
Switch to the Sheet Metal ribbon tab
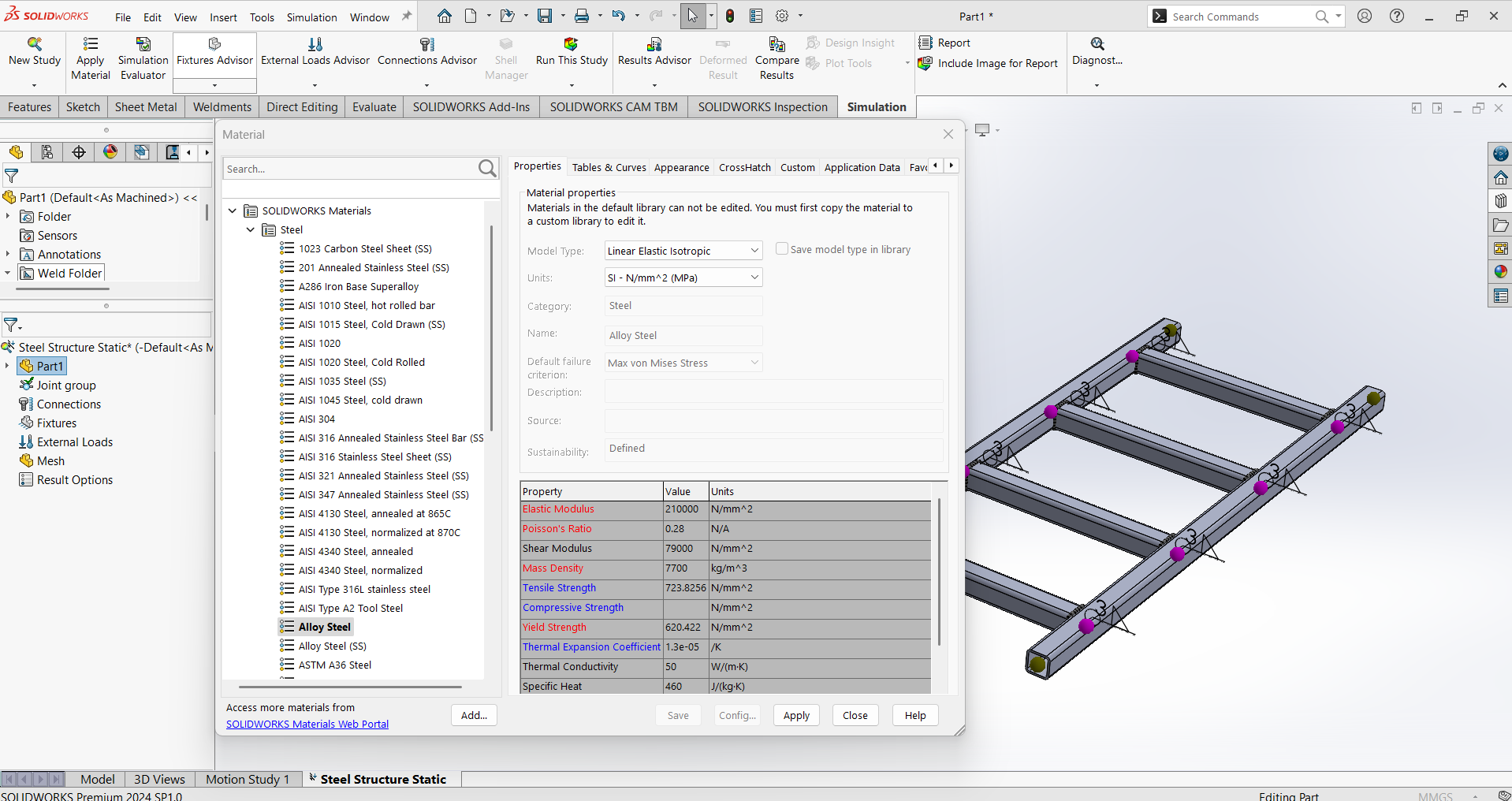(x=146, y=107)
